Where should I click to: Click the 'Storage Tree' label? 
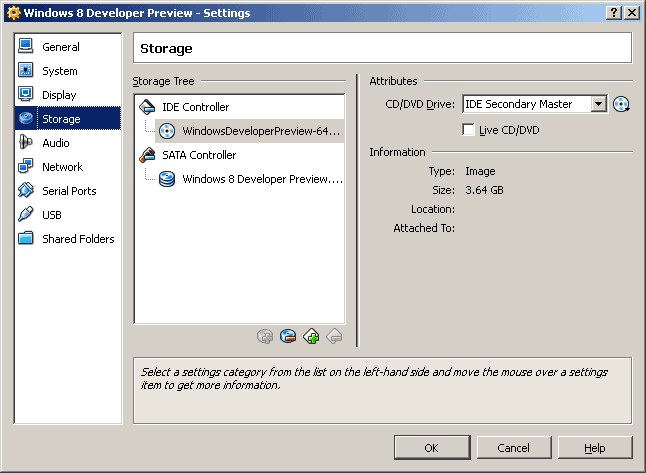tap(163, 81)
